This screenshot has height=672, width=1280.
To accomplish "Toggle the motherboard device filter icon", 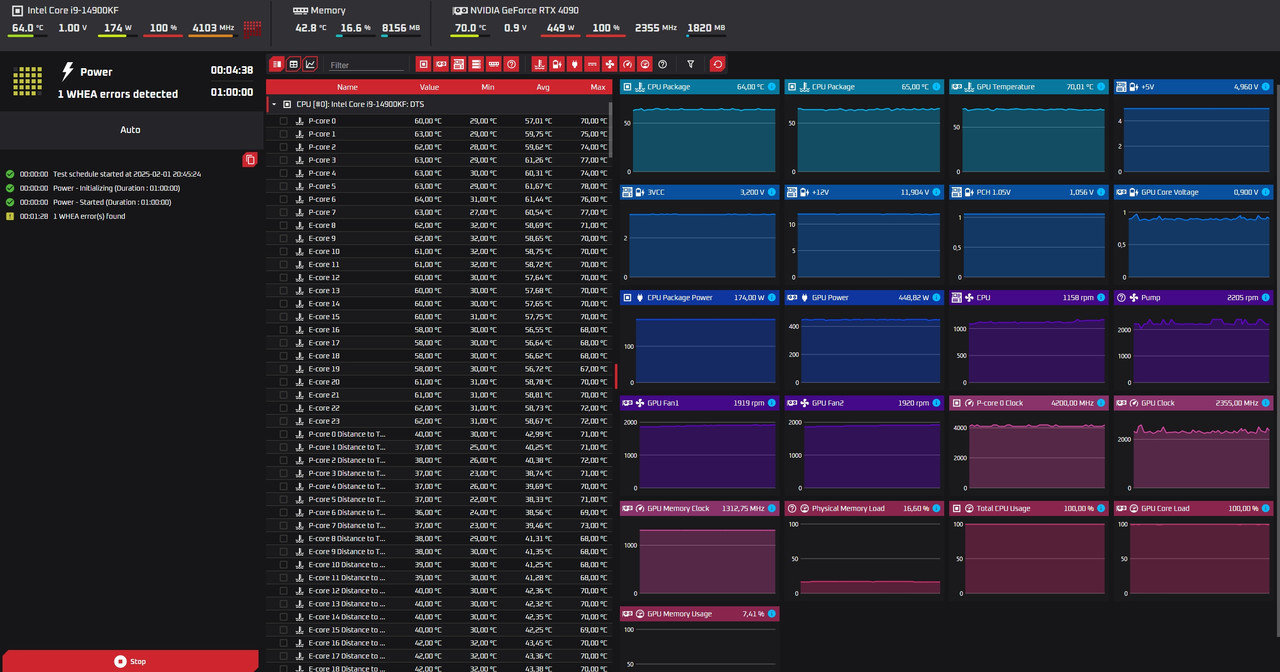I will [x=459, y=64].
